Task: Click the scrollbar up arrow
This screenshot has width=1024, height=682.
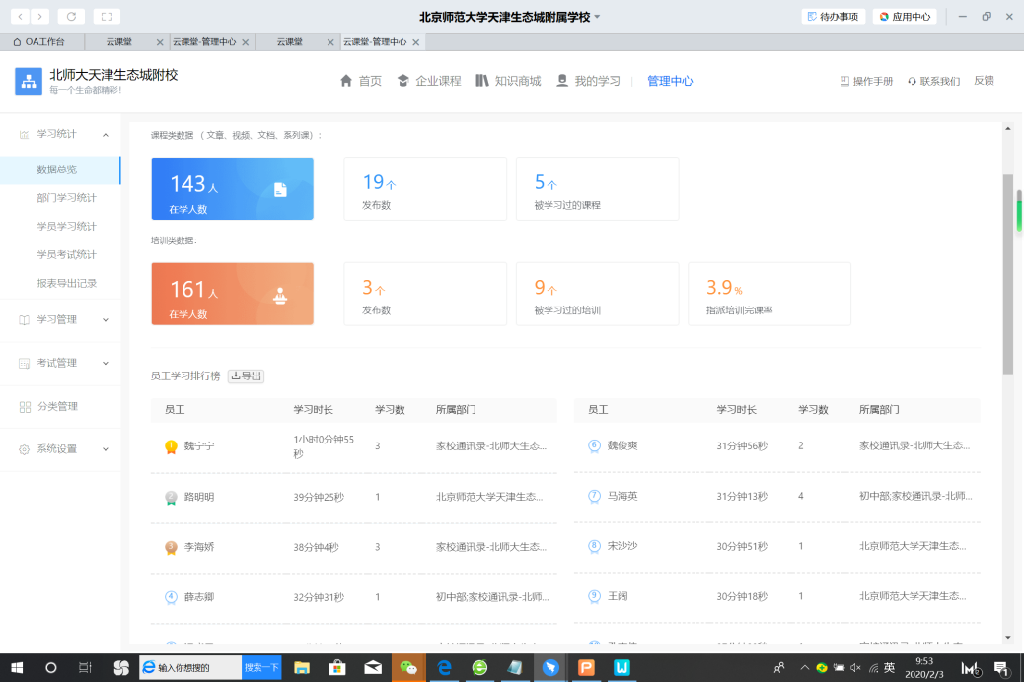Action: (x=1008, y=129)
